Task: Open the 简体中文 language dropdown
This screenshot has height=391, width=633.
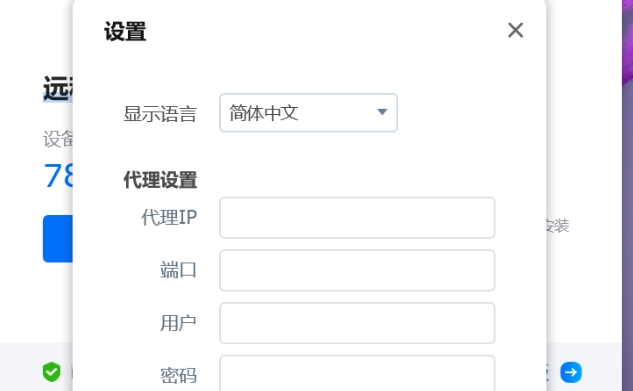Action: click(308, 113)
